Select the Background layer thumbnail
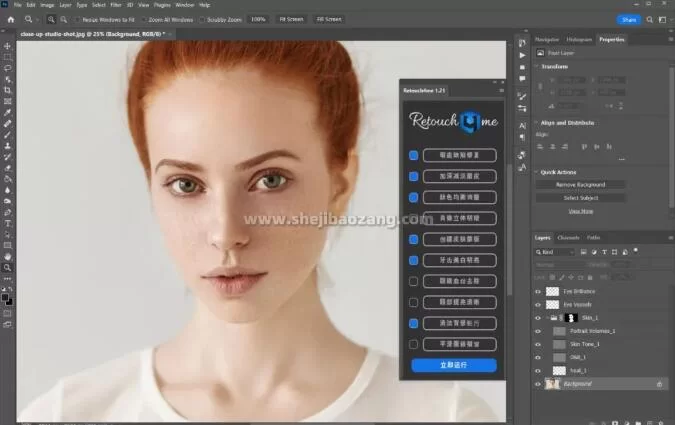675x425 pixels. coord(551,384)
